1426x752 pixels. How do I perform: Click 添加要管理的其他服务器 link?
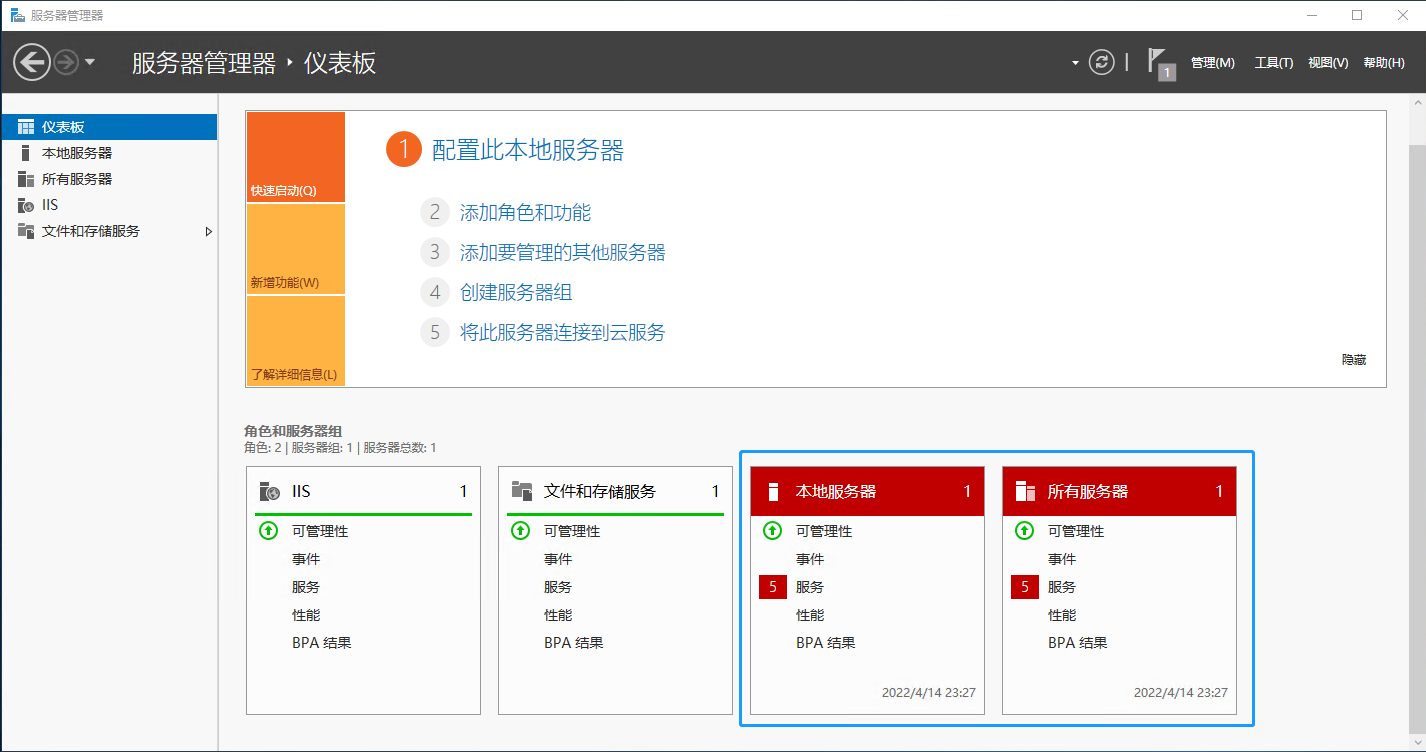click(x=562, y=252)
